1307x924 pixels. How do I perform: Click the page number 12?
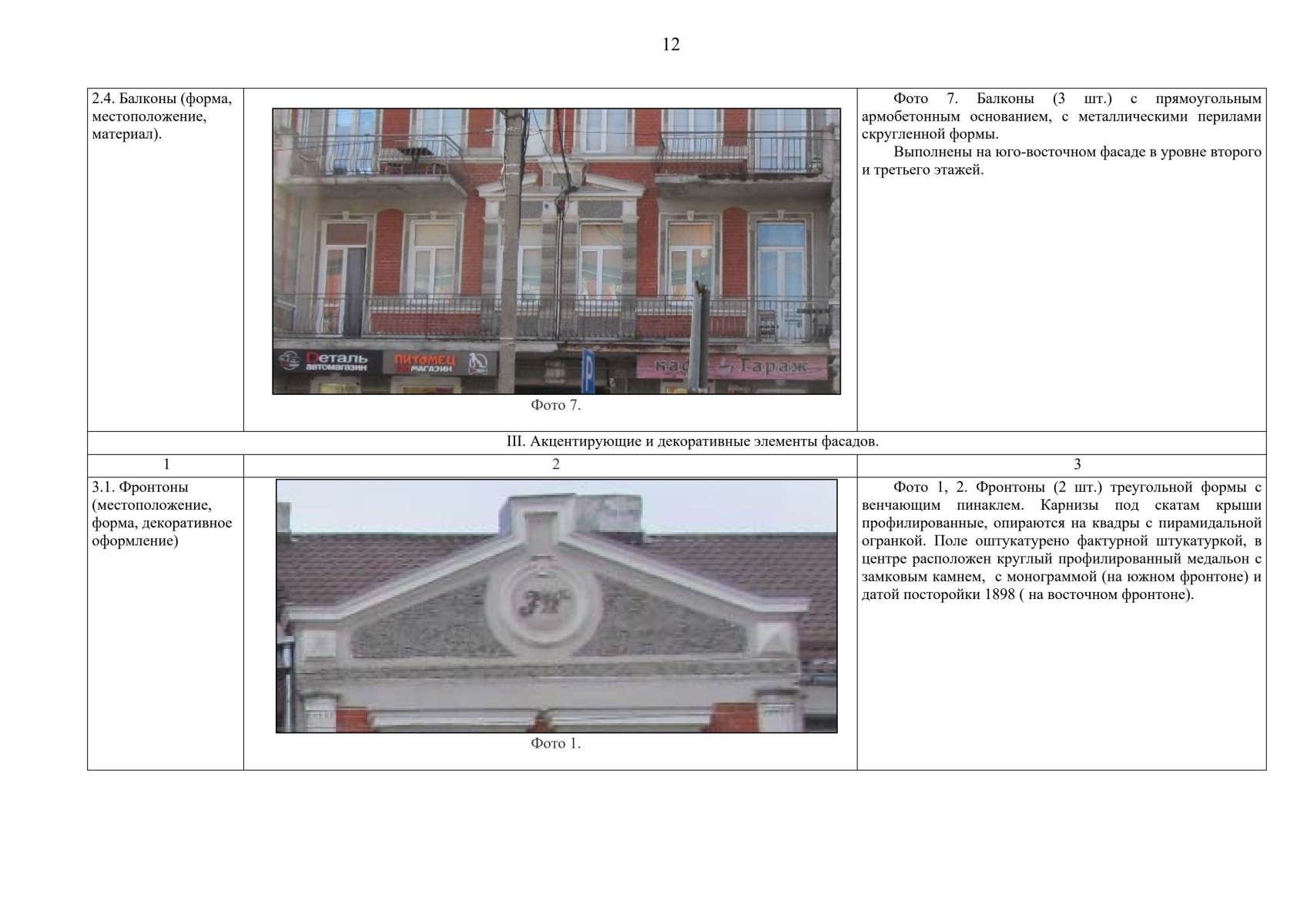coord(671,45)
